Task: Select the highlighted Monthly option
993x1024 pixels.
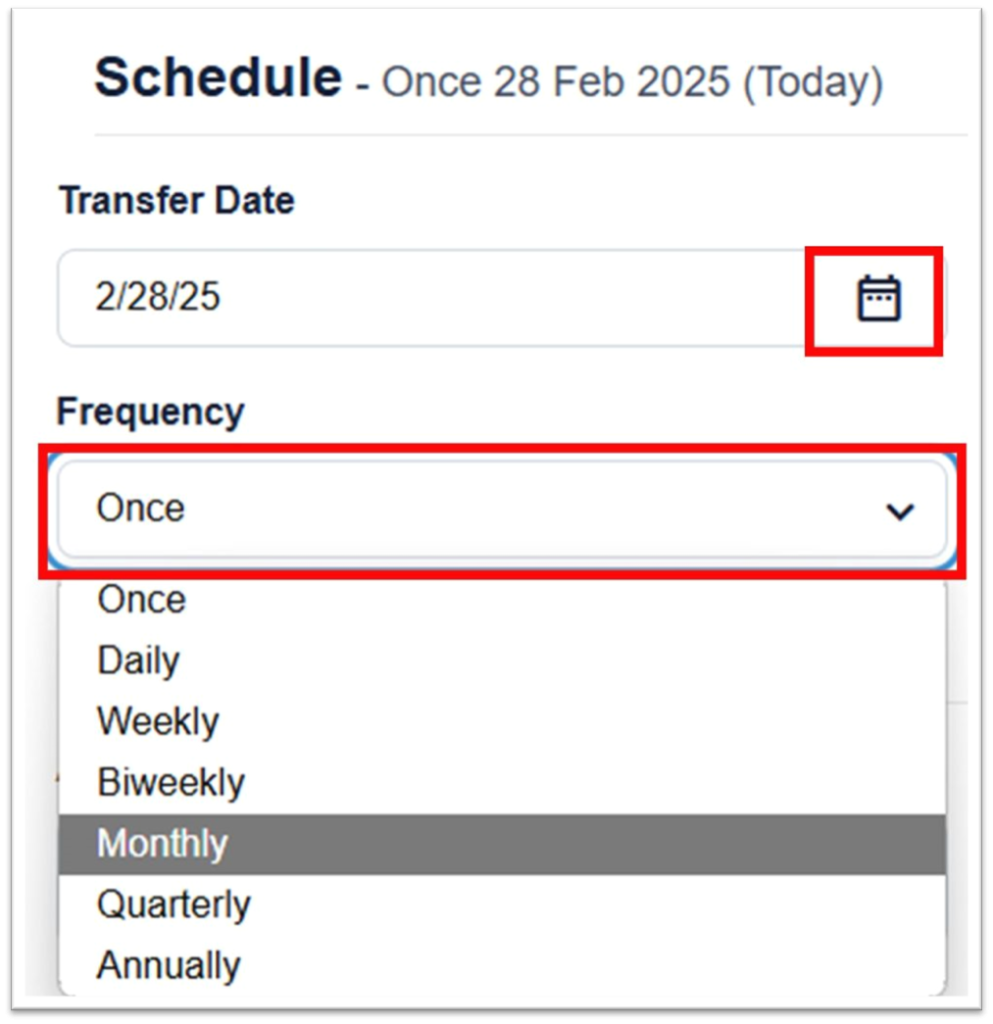Action: point(163,844)
